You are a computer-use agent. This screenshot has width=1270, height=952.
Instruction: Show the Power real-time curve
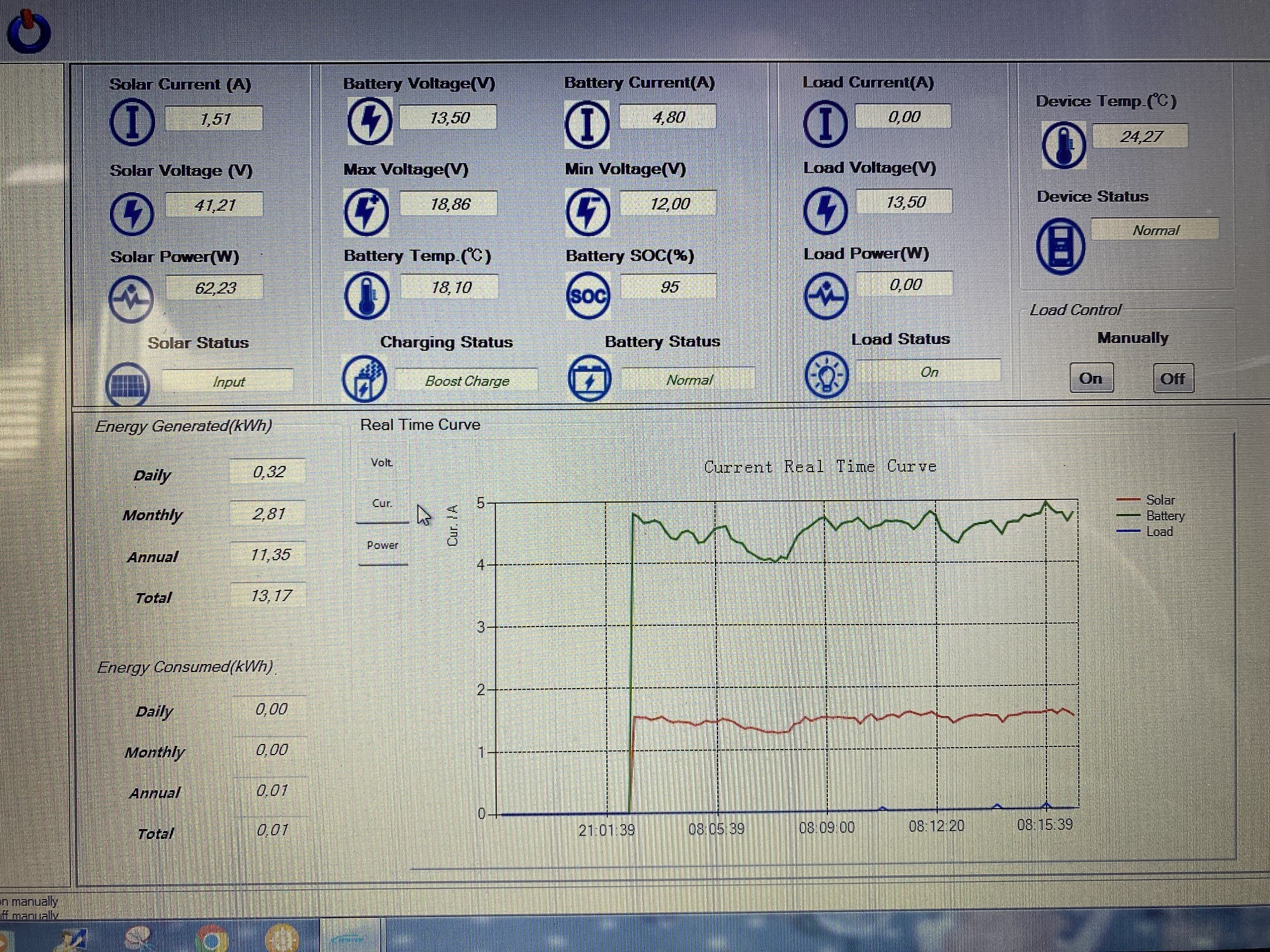coord(382,545)
